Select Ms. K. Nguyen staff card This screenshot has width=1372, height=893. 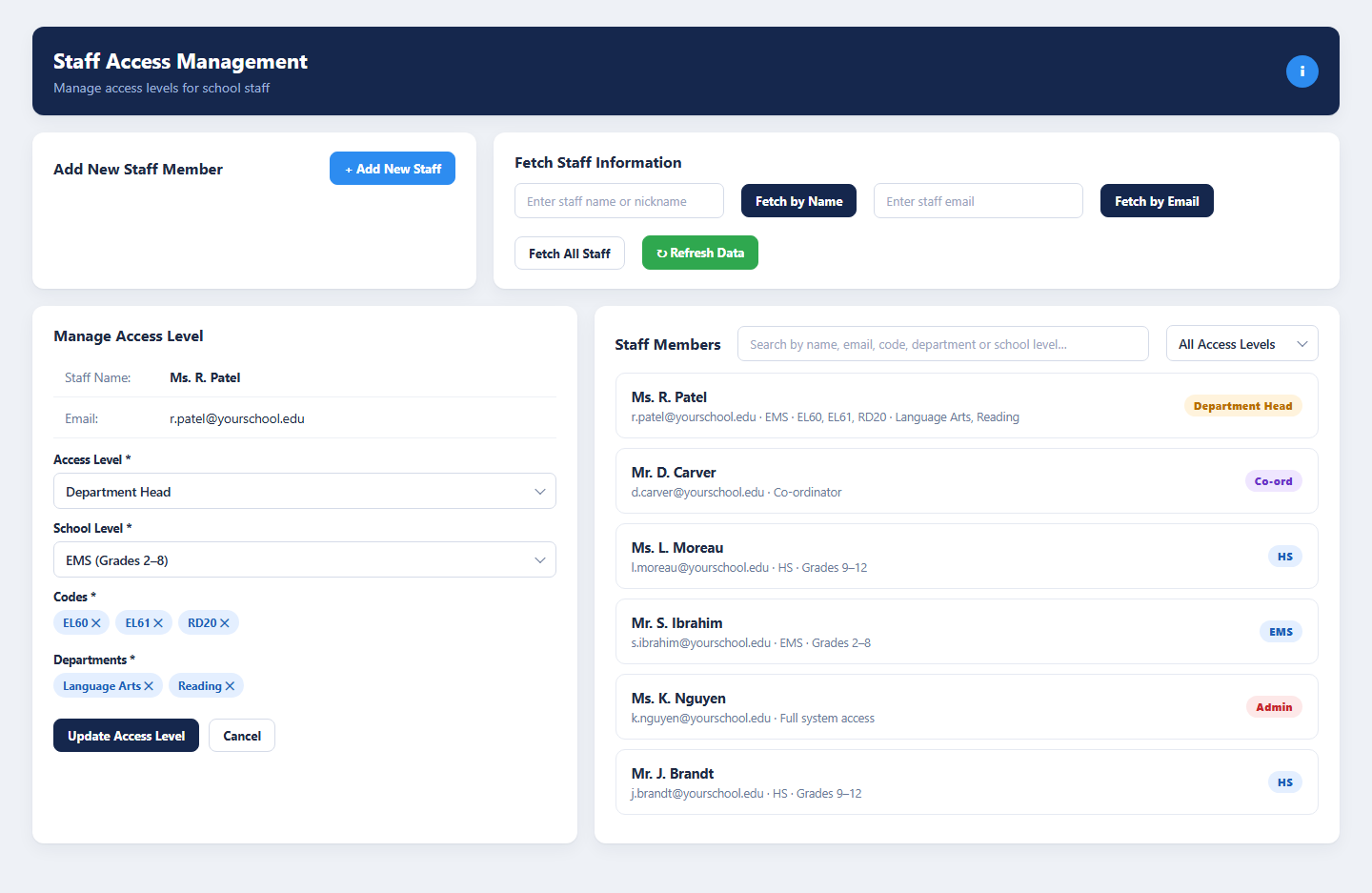click(967, 707)
